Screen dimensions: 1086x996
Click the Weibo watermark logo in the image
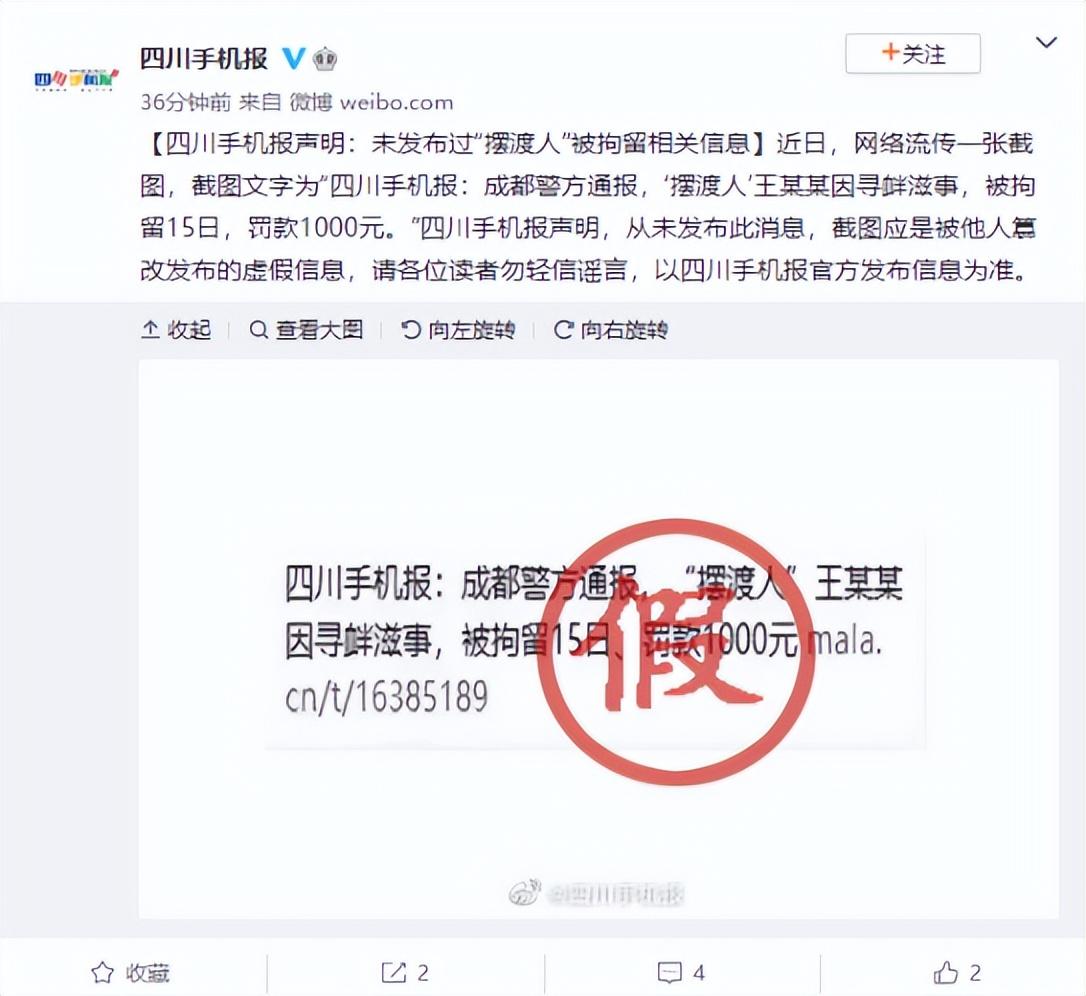[524, 893]
